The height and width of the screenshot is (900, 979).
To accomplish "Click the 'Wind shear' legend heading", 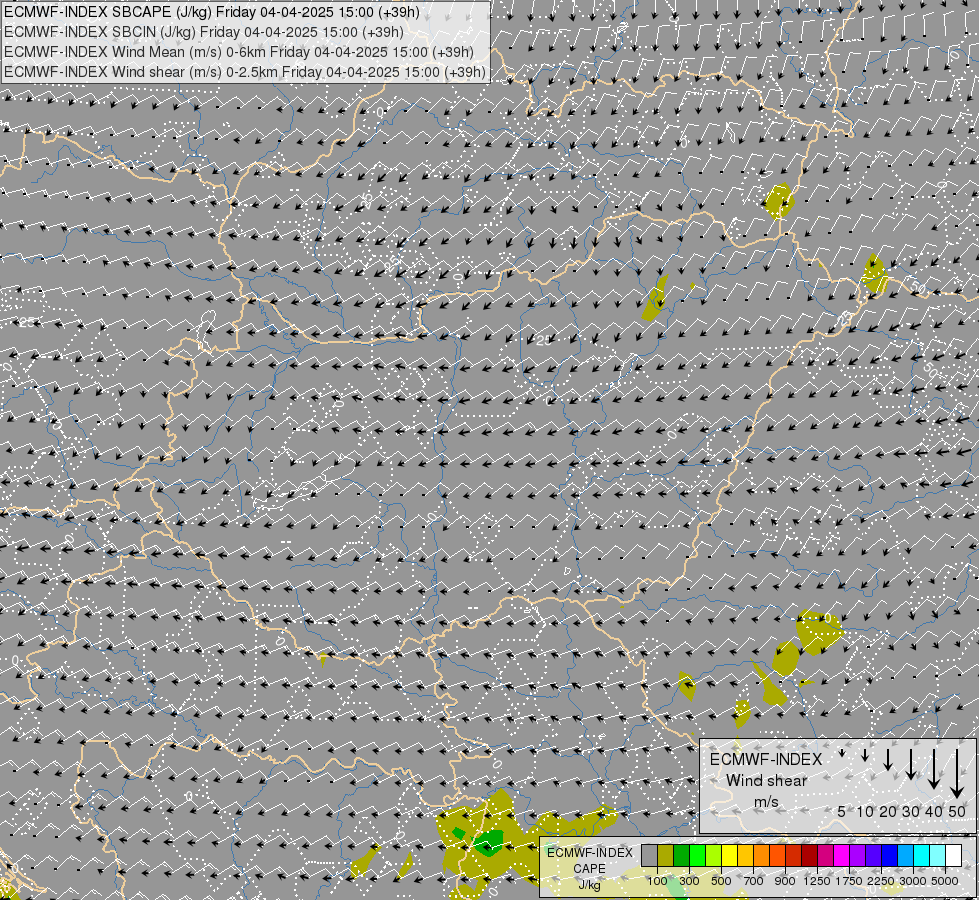I will (767, 781).
